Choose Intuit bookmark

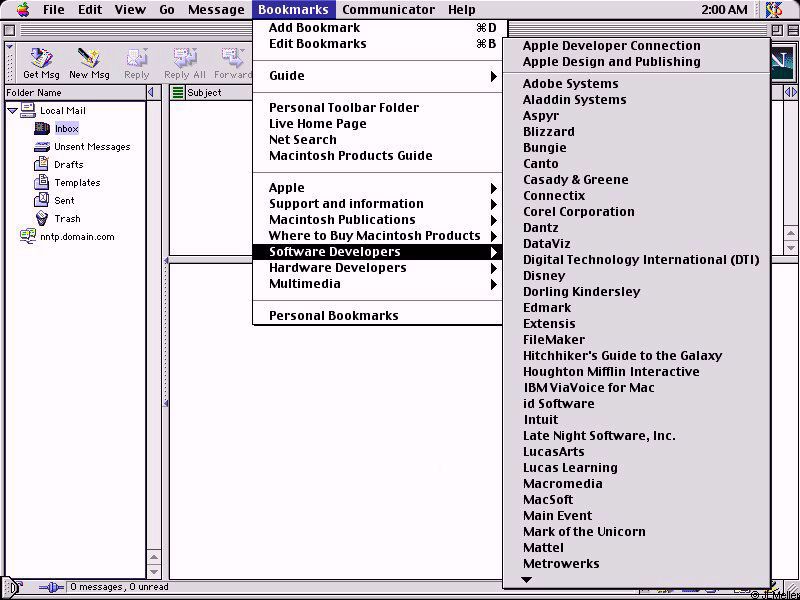pyautogui.click(x=636, y=420)
